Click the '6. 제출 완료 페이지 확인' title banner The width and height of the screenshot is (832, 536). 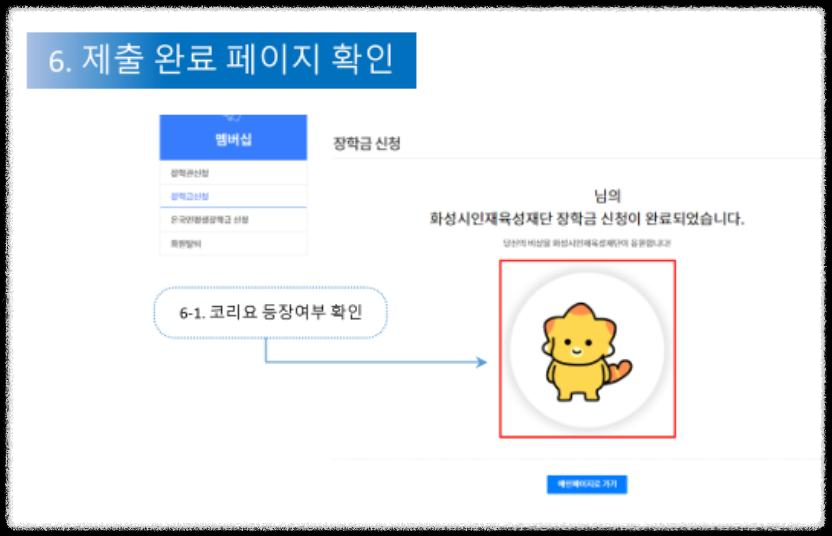tap(221, 60)
